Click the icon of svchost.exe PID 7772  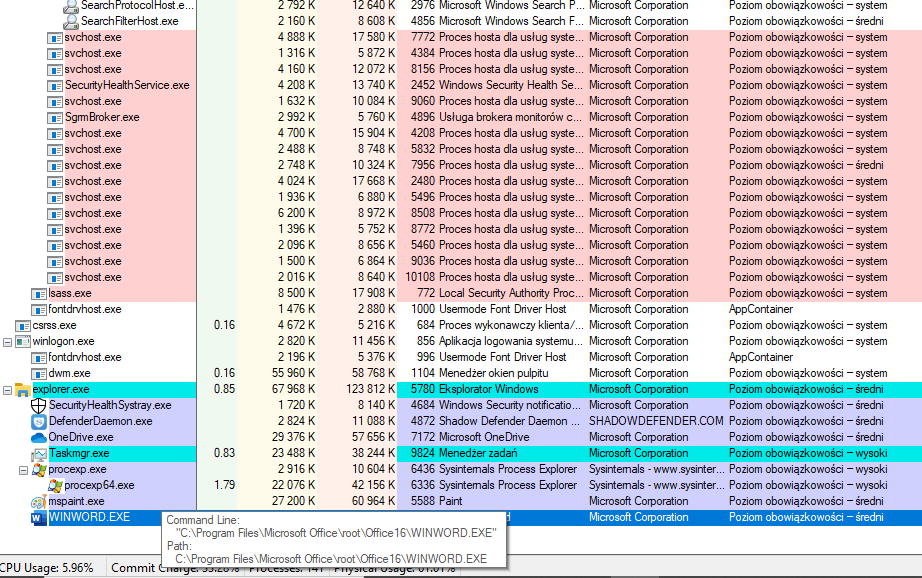(x=55, y=38)
